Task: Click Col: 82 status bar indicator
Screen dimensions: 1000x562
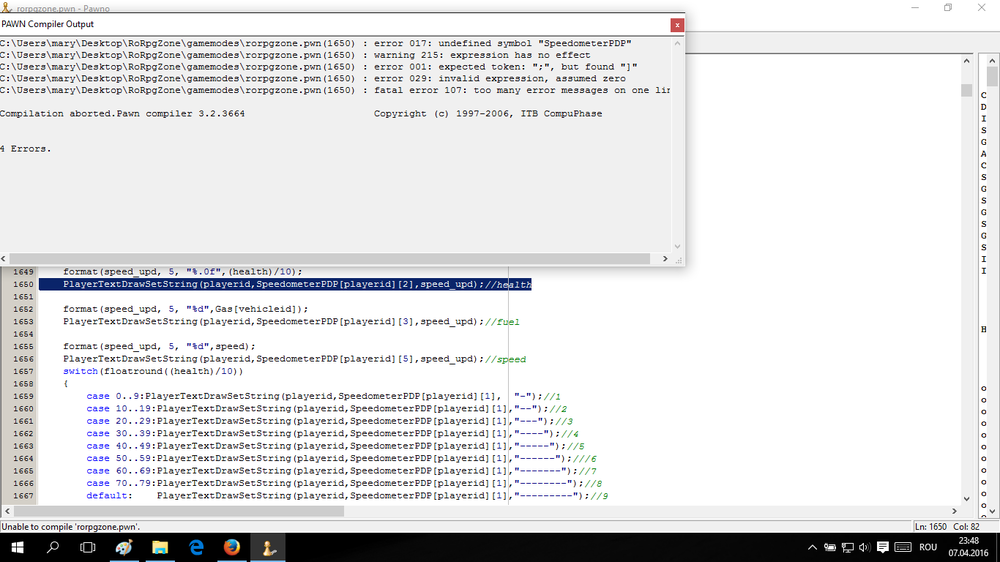Action: tap(966, 527)
